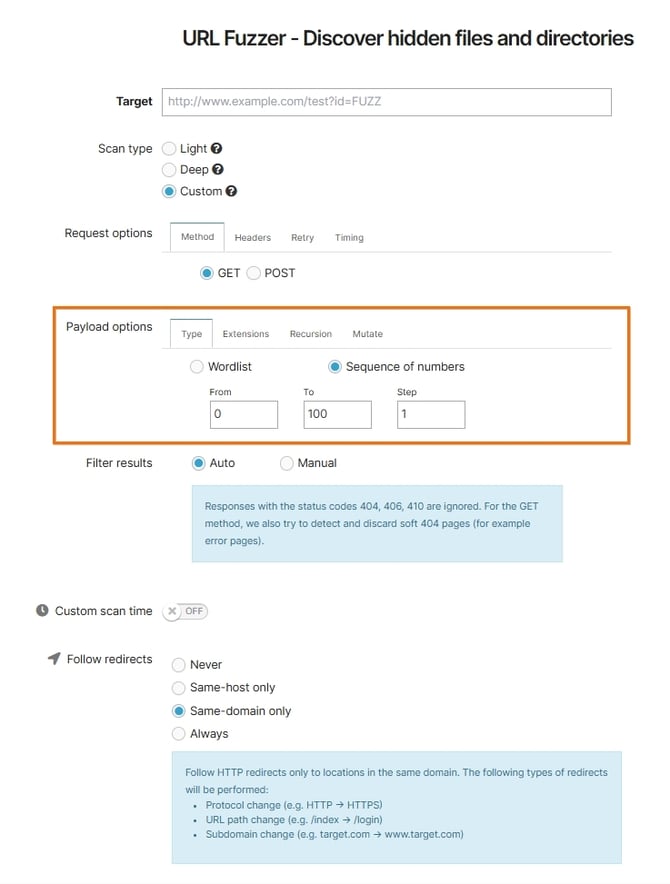Screen dimensions: 670x884
Task: Open the Recursion payload tab
Action: [x=310, y=334]
